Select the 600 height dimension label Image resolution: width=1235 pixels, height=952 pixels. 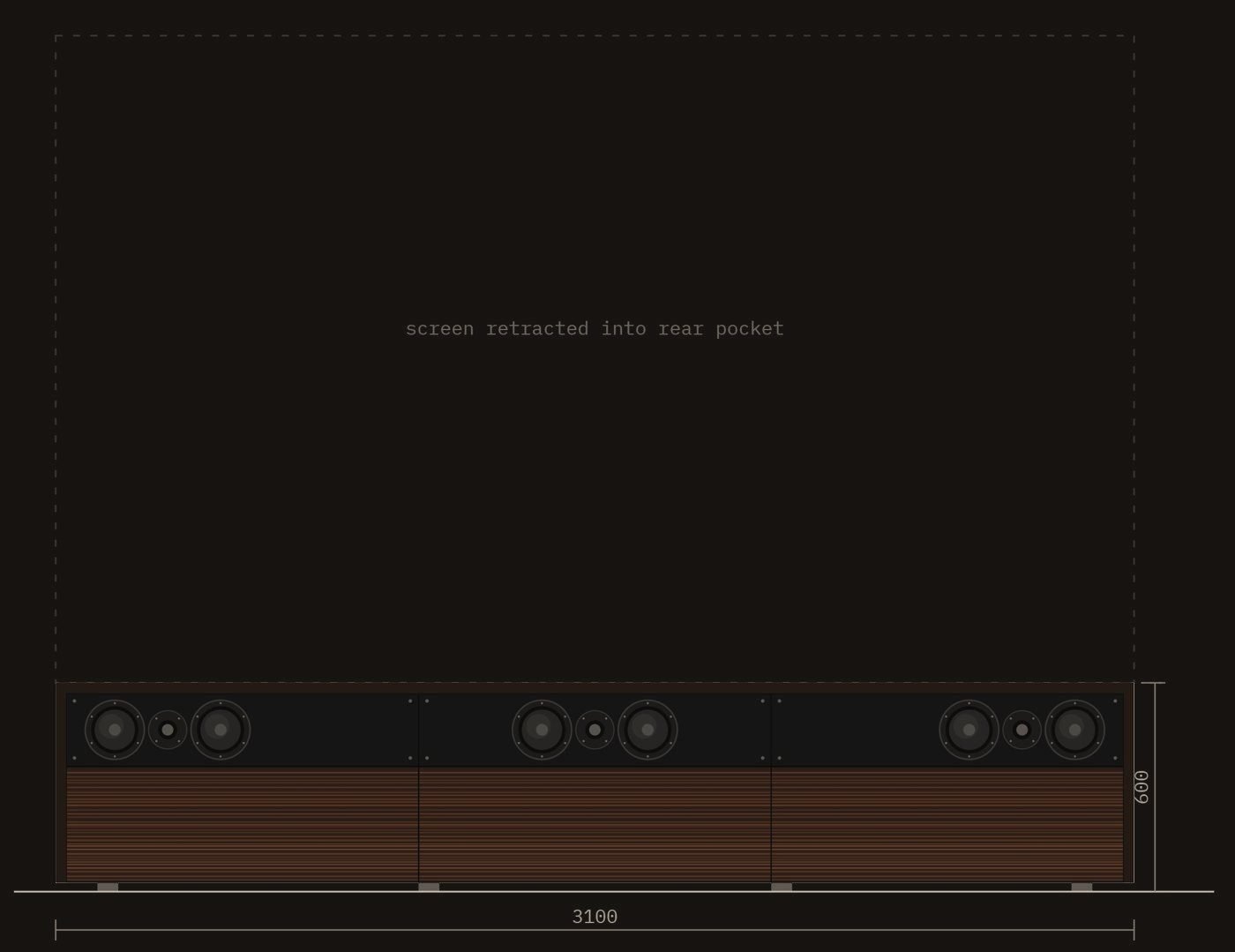click(1141, 787)
